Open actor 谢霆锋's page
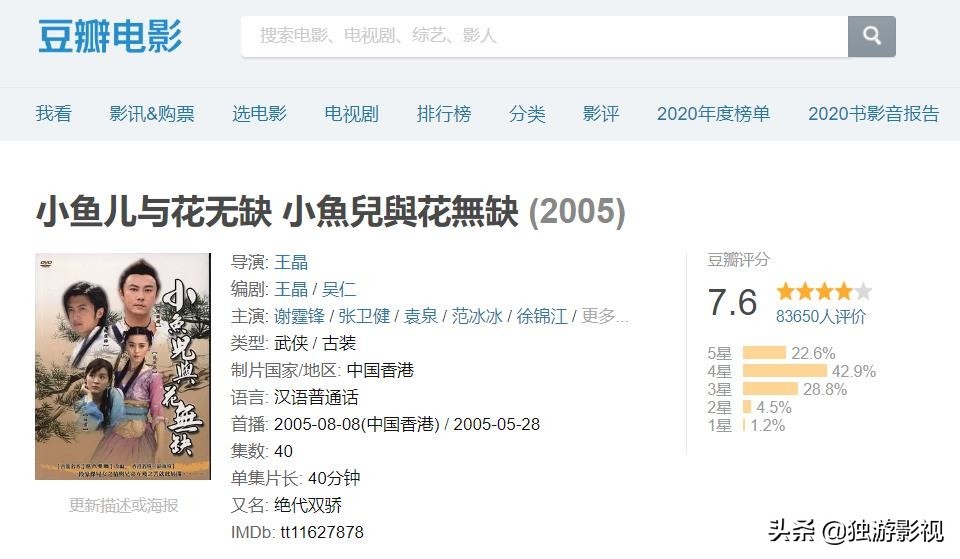Screen dimensions: 960x559 300,316
